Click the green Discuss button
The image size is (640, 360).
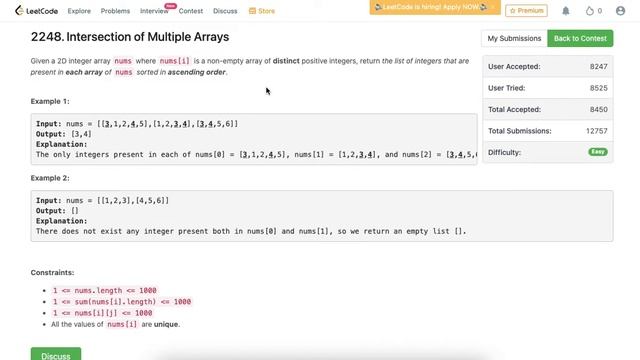56,354
